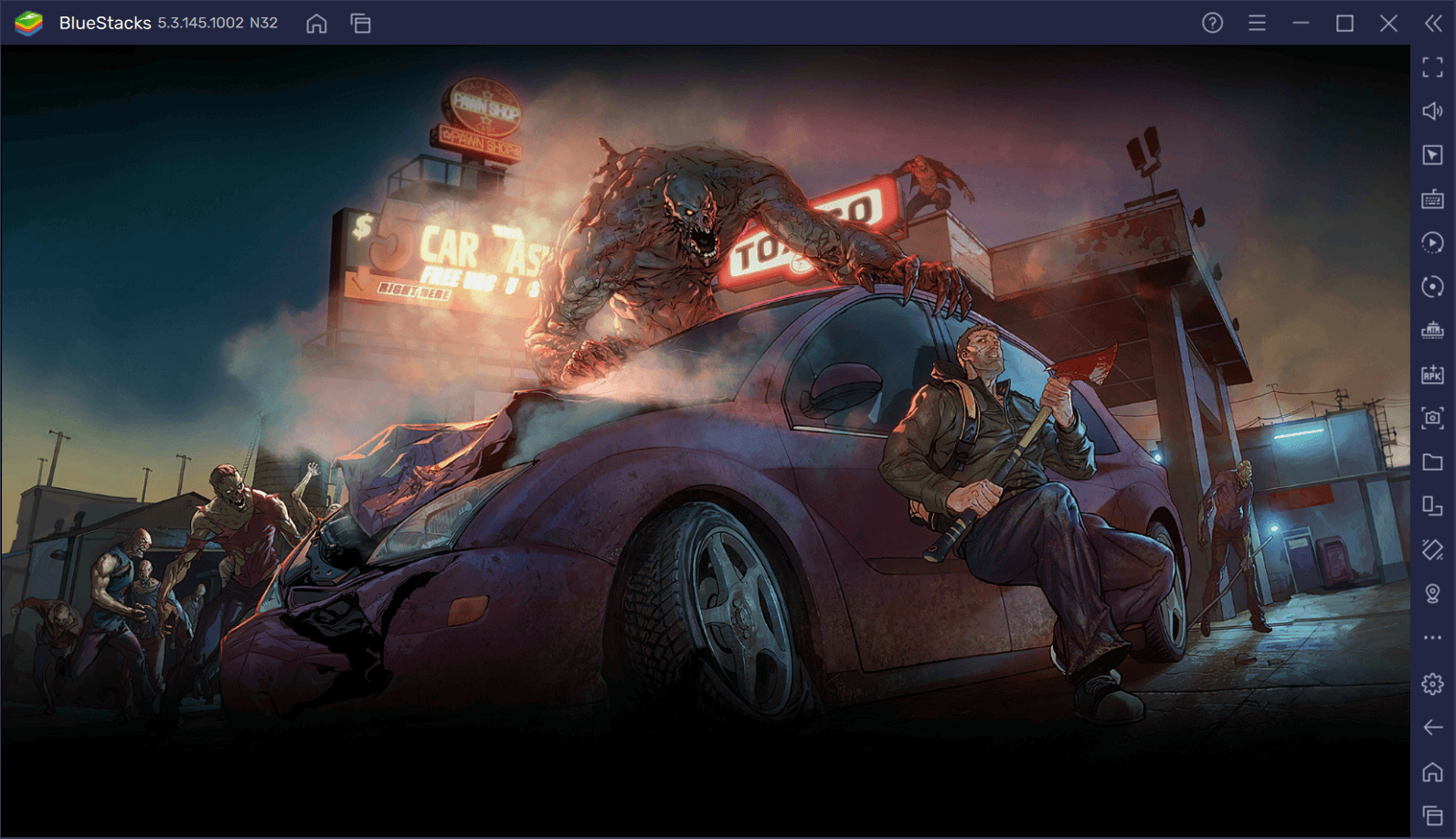Click the game loading artwork screen

[705, 441]
